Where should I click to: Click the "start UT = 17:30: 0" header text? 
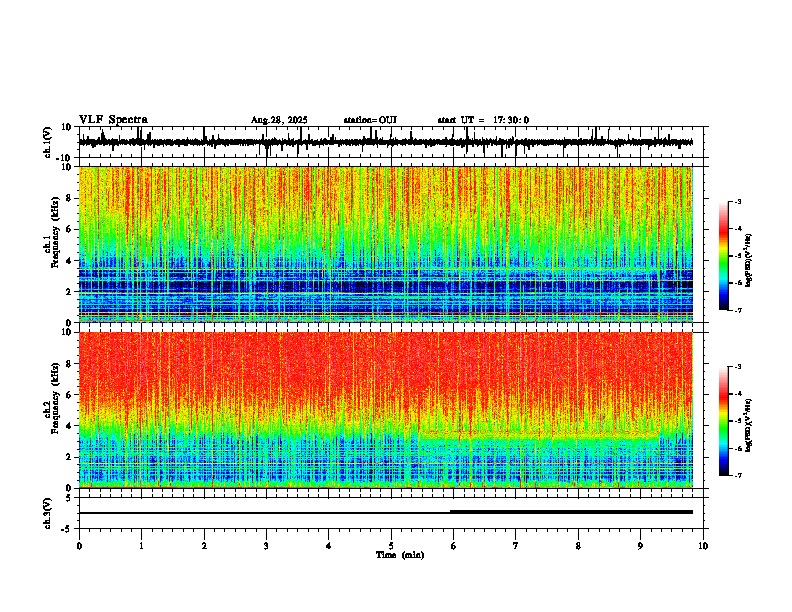pyautogui.click(x=483, y=120)
